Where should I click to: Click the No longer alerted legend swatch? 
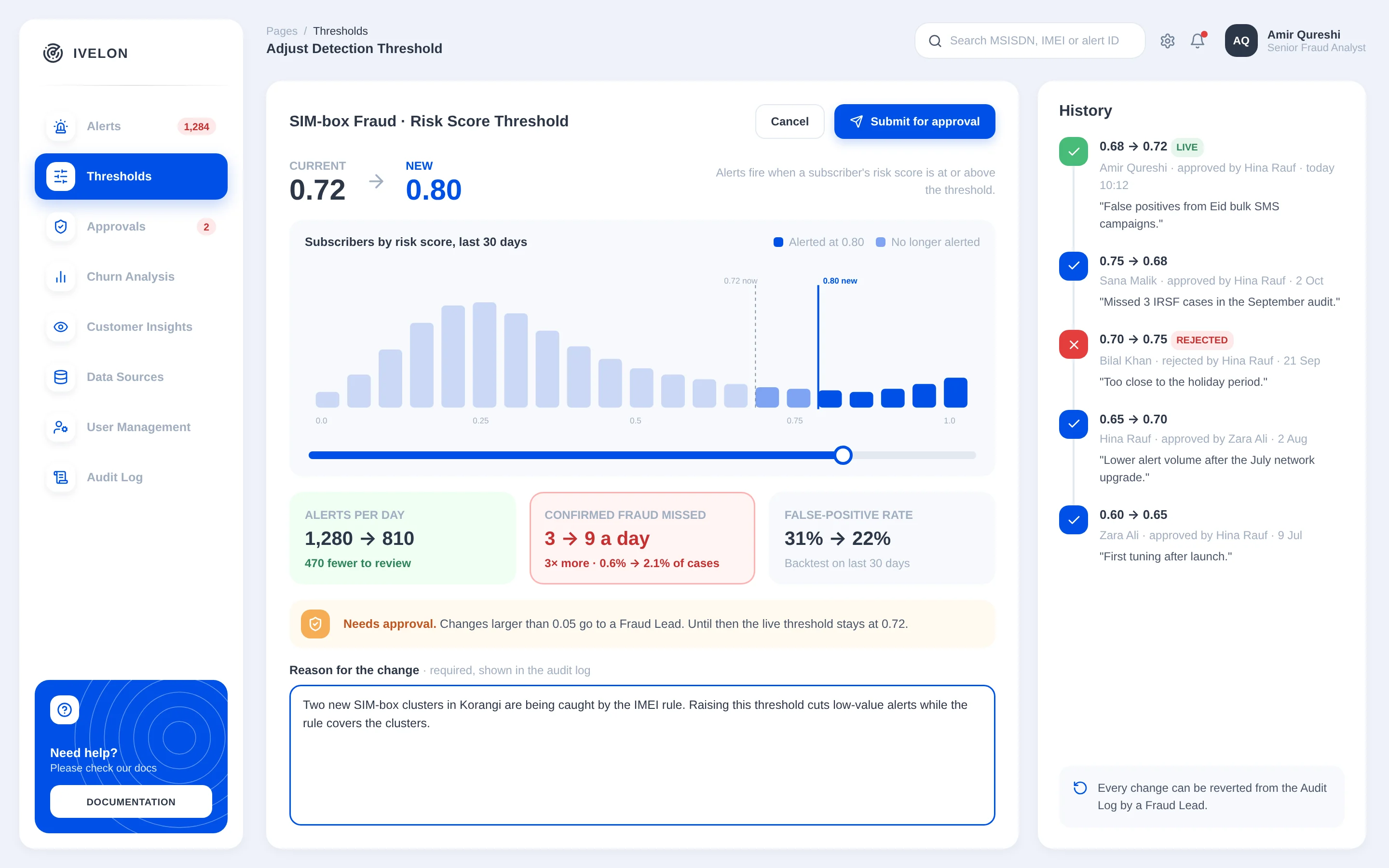pos(880,242)
